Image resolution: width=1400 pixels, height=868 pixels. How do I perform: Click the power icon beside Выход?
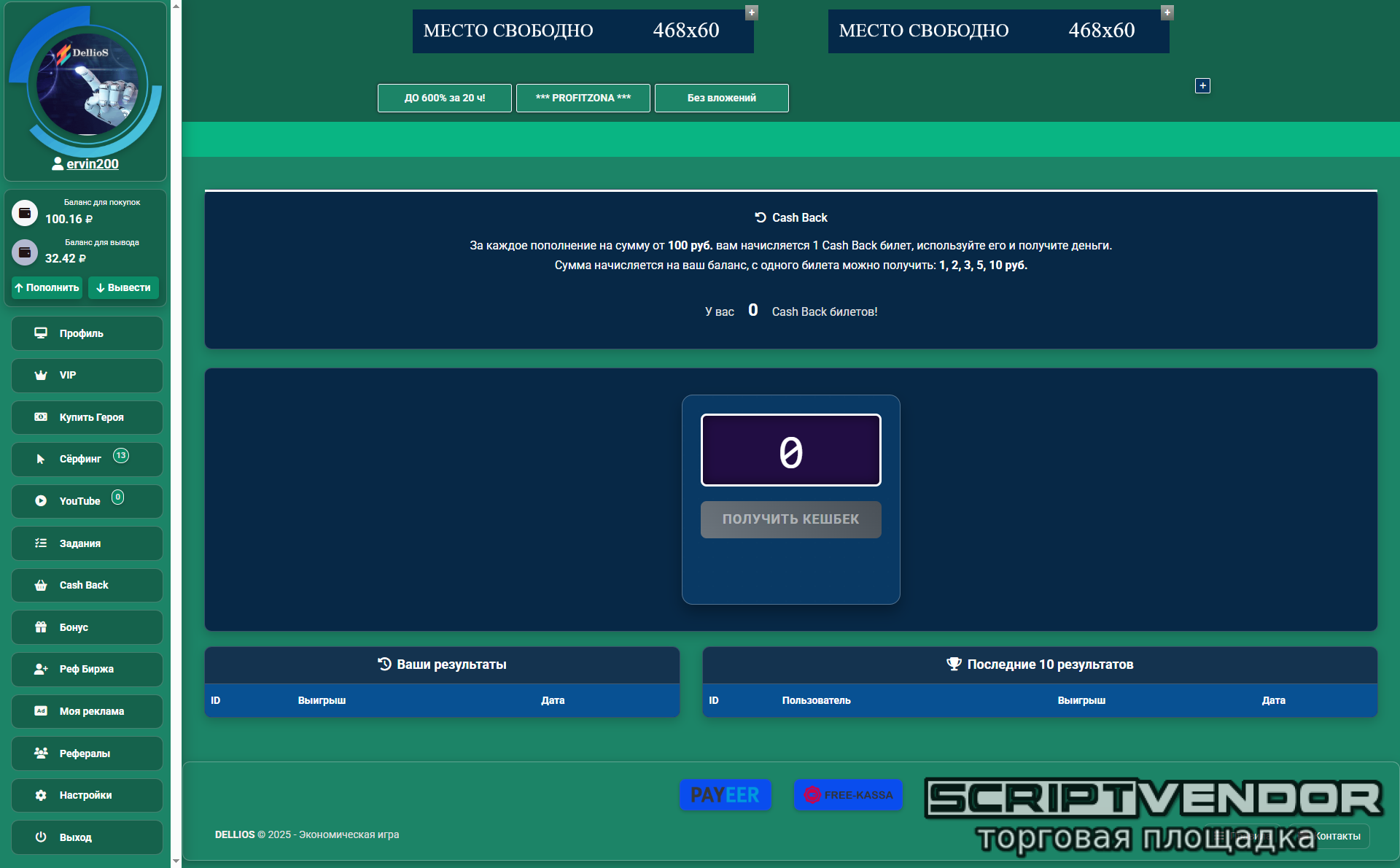(x=41, y=837)
